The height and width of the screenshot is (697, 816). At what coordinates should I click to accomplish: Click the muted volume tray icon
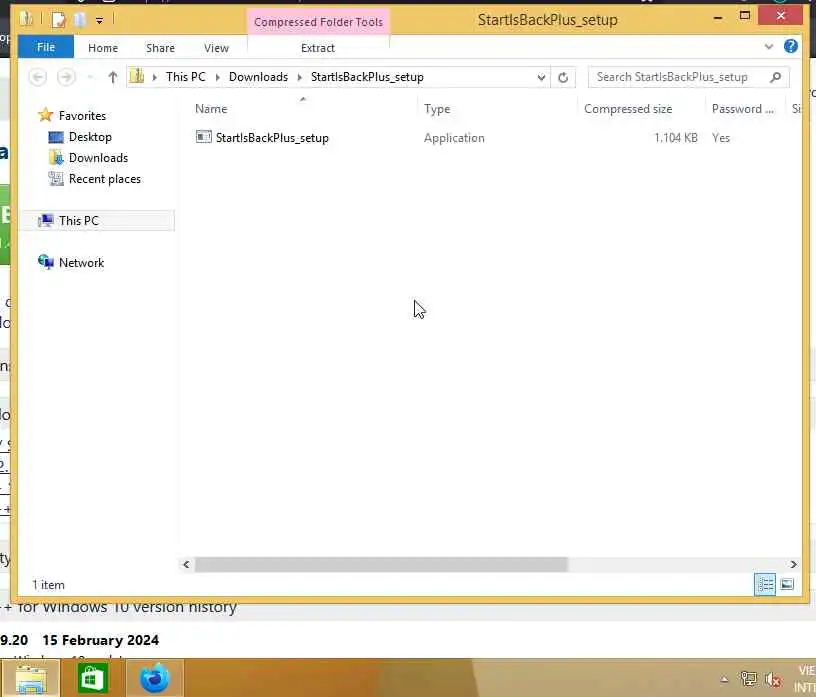coord(773,679)
